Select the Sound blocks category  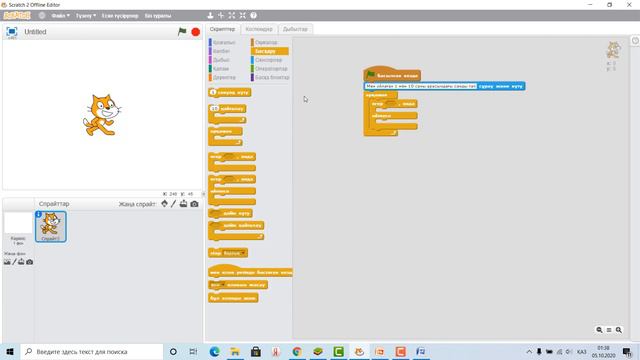point(221,60)
